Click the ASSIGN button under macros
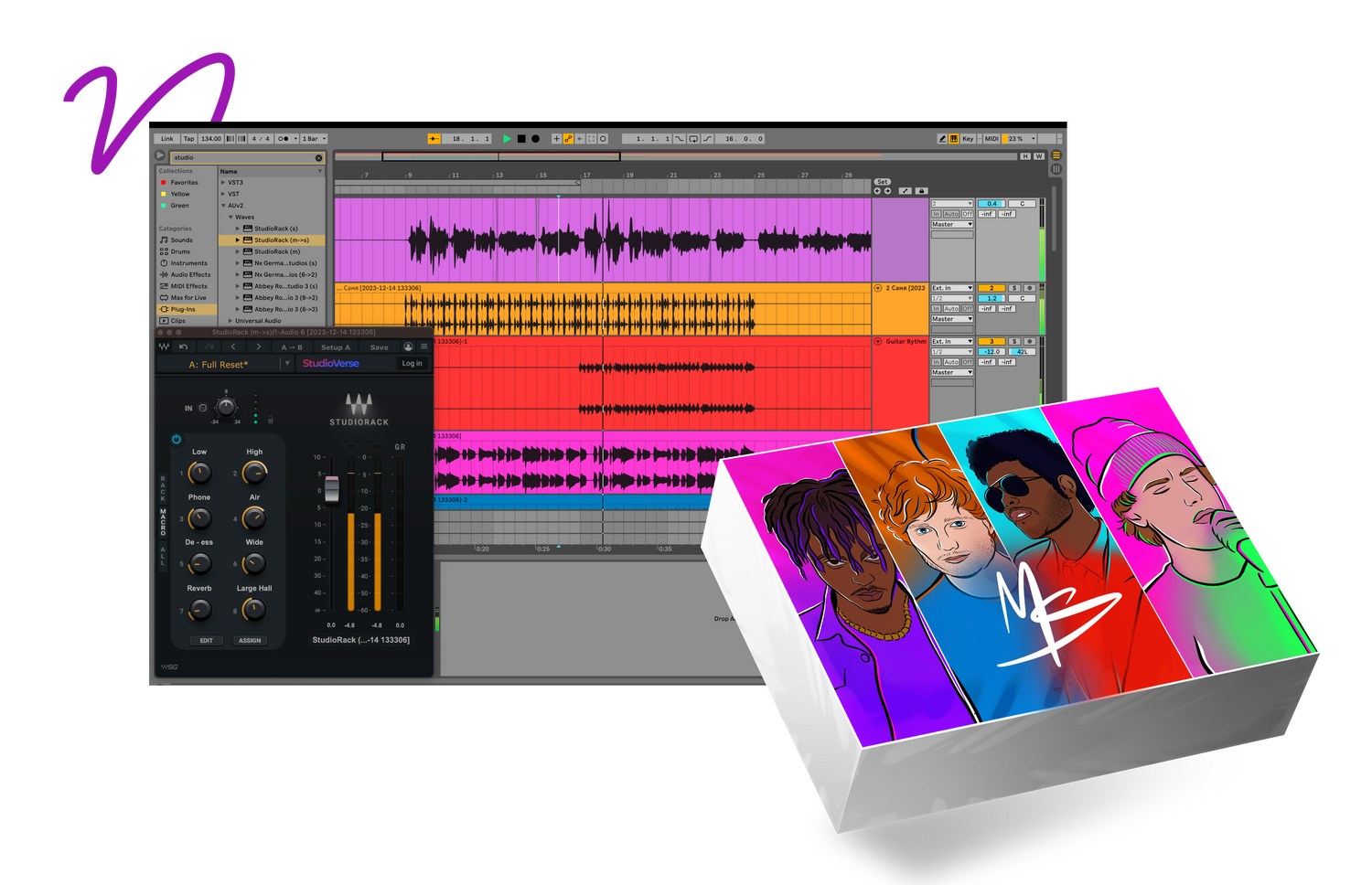The width and height of the screenshot is (1372, 885). click(250, 641)
